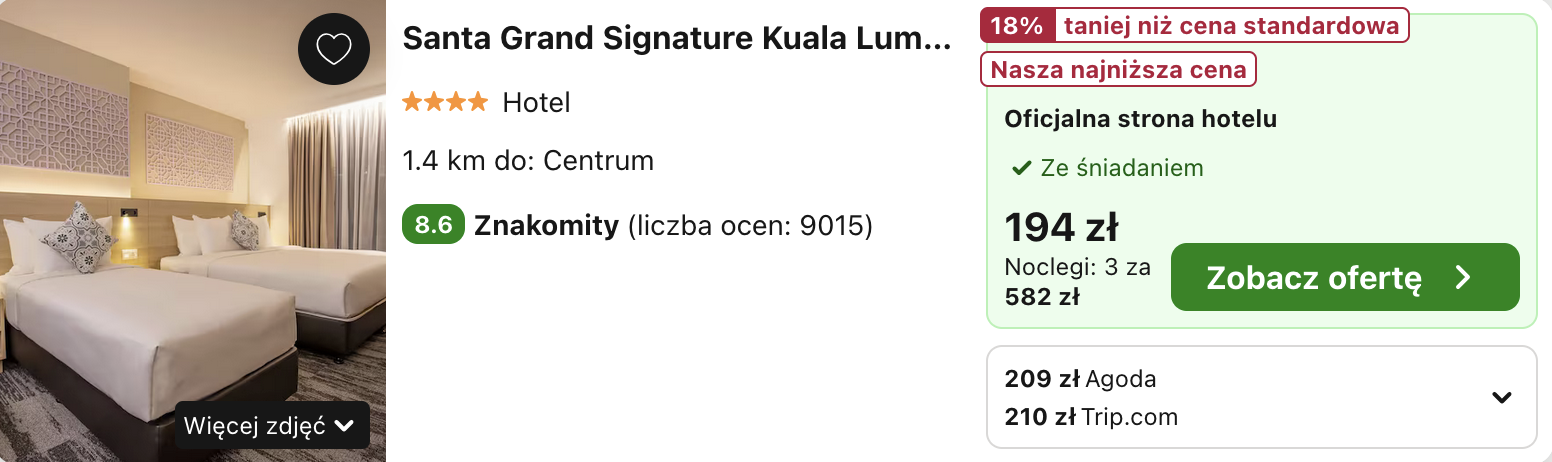This screenshot has width=1552, height=462.
Task: Click the 194 zł nightly price
Action: coord(1061,228)
